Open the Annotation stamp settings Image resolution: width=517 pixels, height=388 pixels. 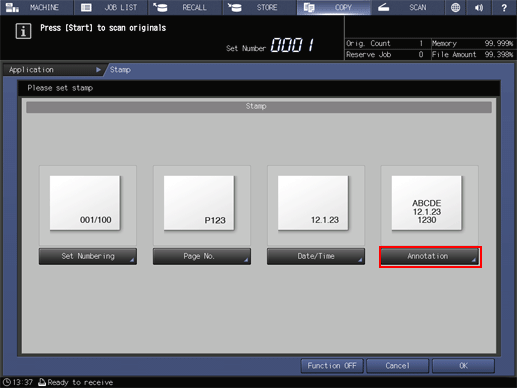(430, 256)
